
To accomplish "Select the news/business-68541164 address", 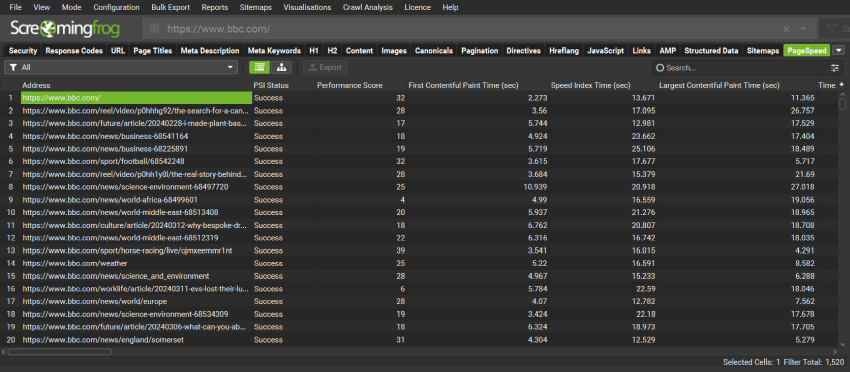I will [105, 136].
